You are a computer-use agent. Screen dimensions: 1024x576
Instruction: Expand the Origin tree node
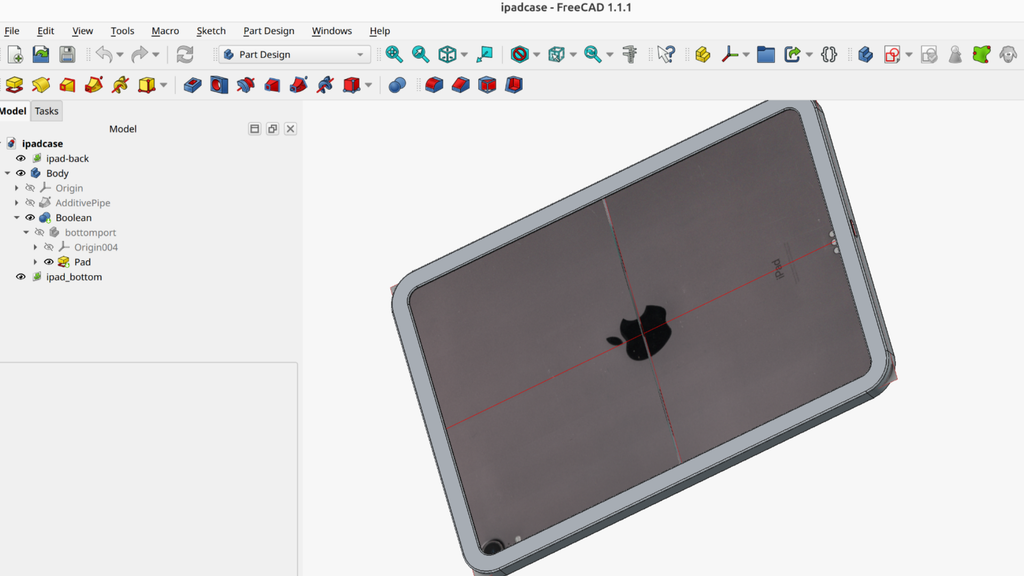[x=17, y=188]
